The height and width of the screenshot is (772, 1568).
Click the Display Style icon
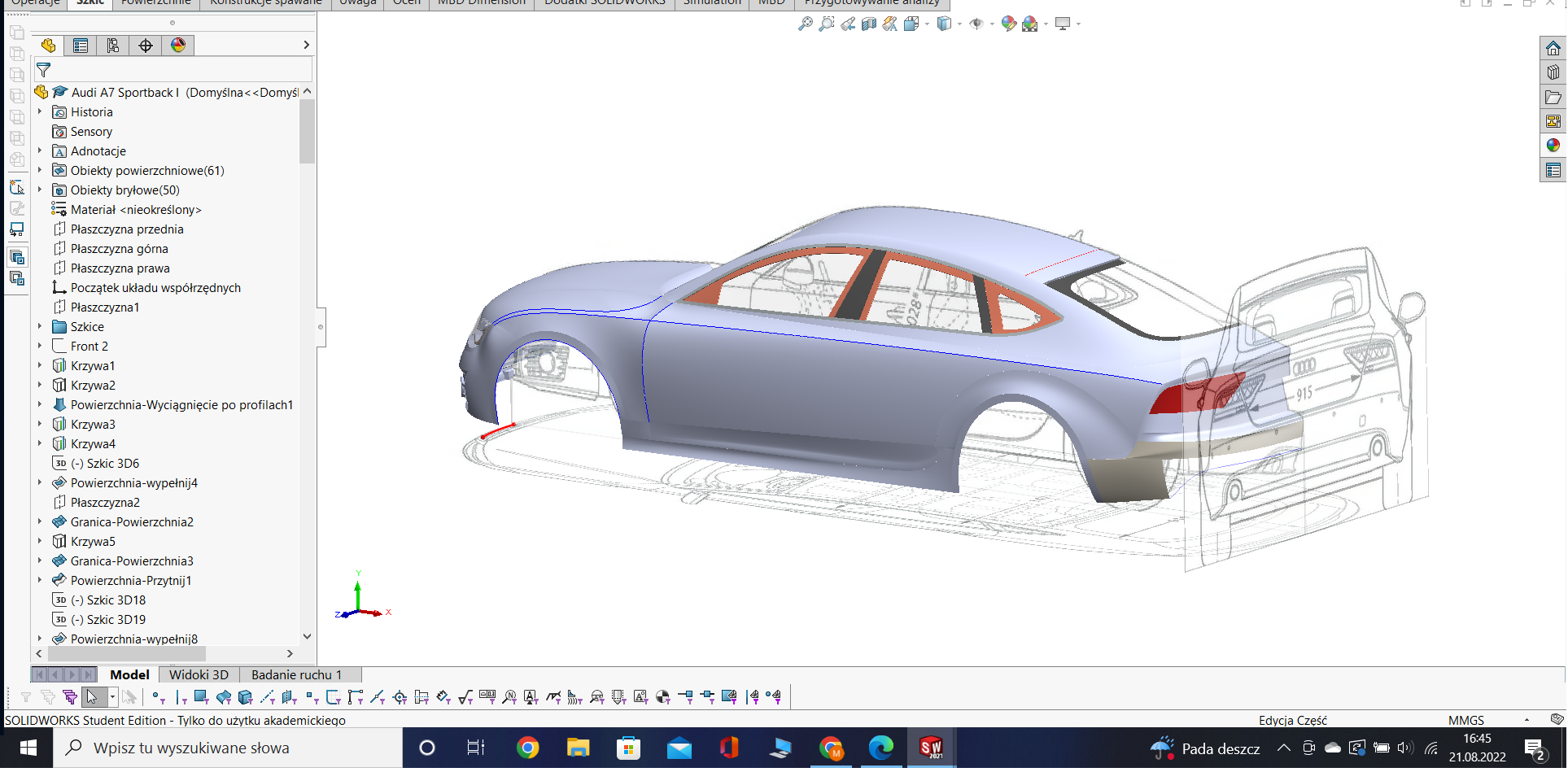click(x=944, y=24)
